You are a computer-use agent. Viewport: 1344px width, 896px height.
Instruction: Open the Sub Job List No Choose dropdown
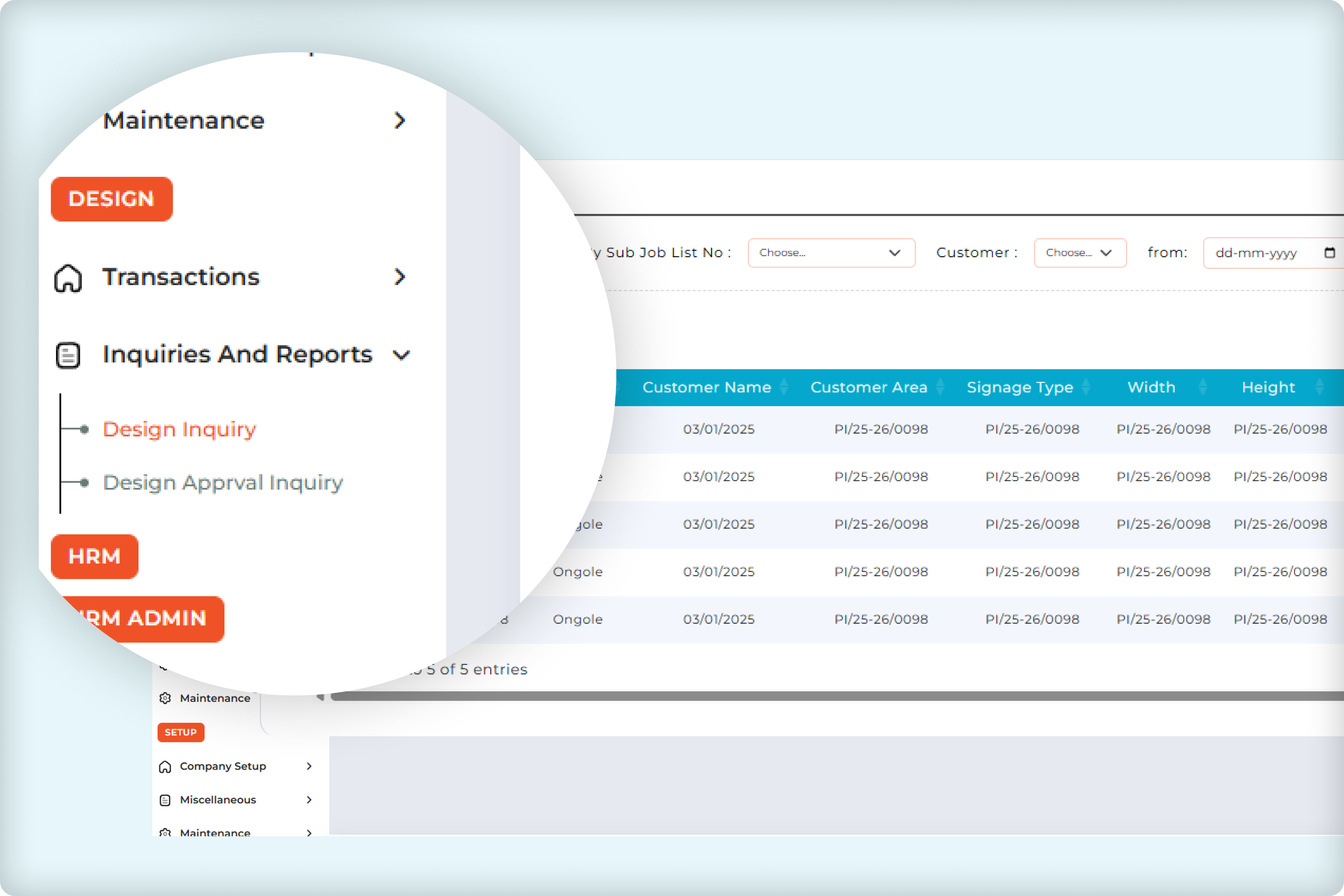[x=831, y=253]
